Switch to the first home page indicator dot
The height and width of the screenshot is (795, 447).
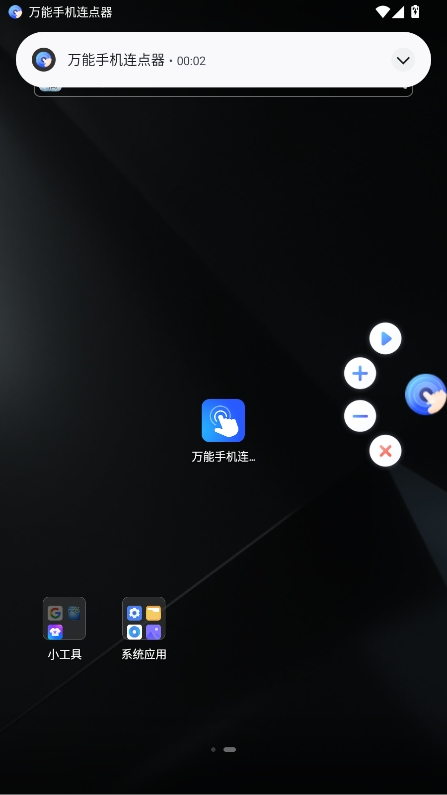[213, 749]
